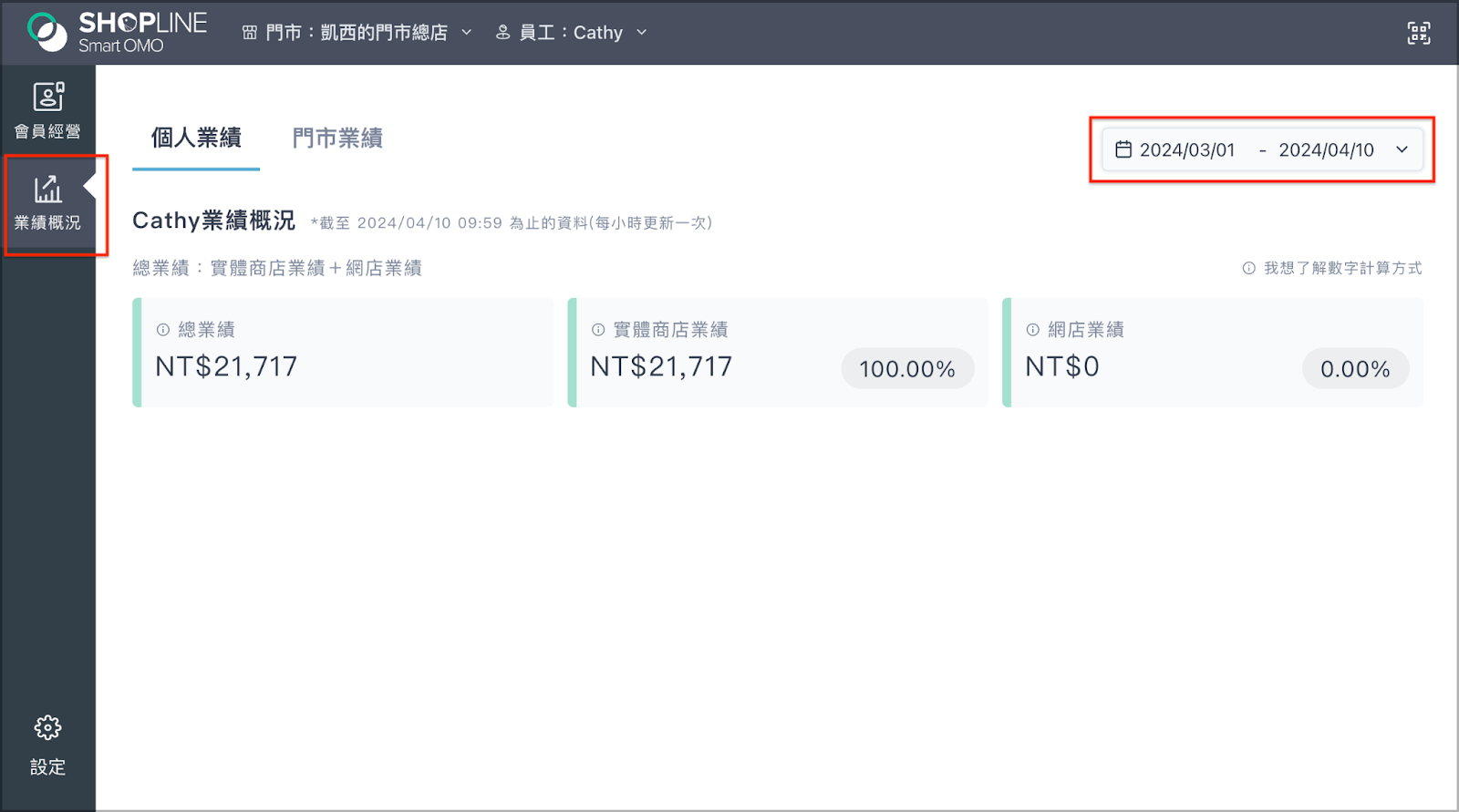Click the calendar icon in date range
This screenshot has height=812, width=1459.
tap(1123, 149)
